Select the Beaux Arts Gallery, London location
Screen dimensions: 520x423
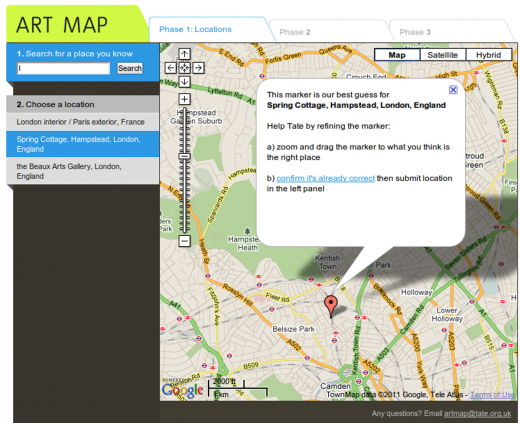[x=83, y=171]
